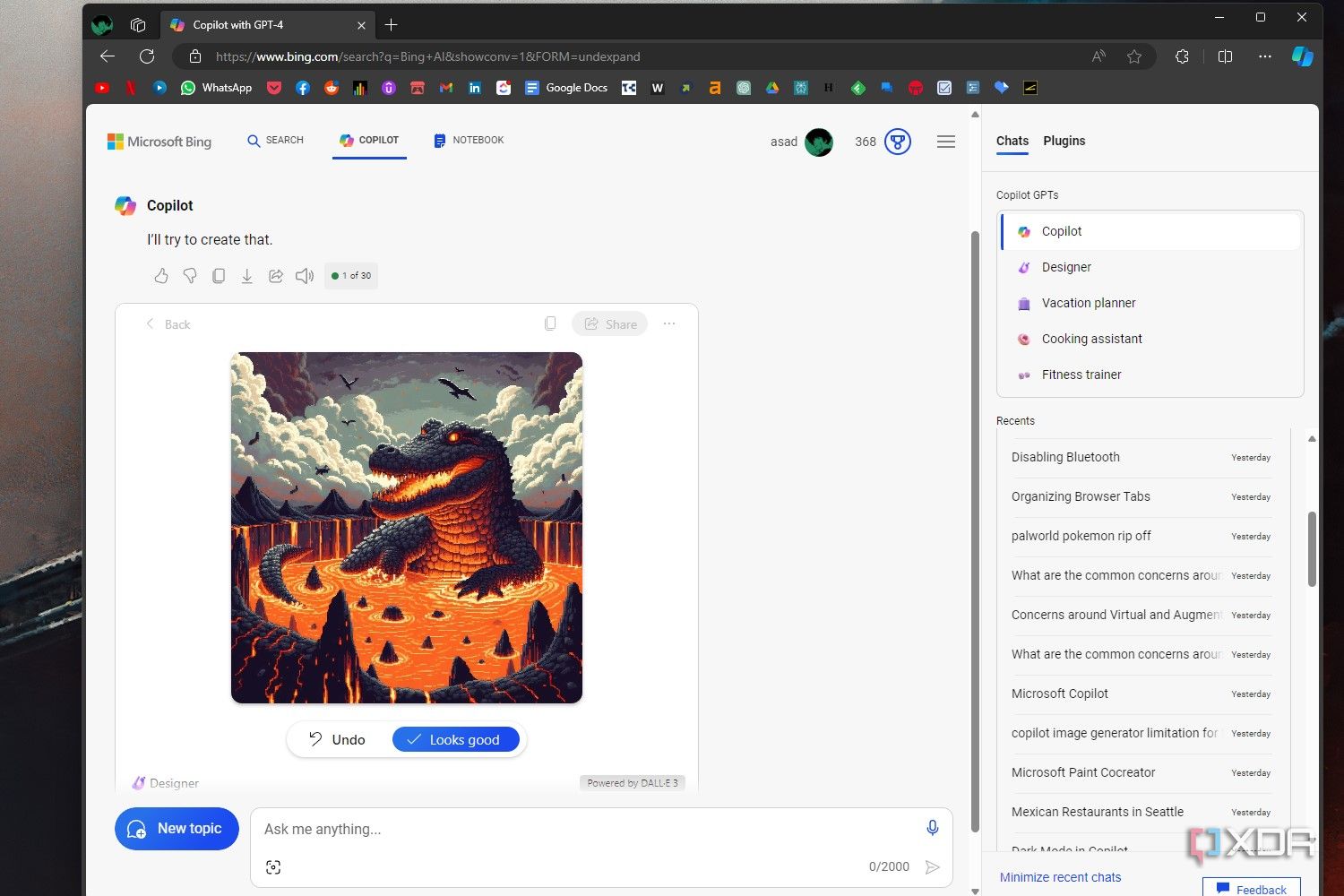This screenshot has width=1344, height=896.
Task: Open the Netflix bookmark
Action: (x=131, y=88)
